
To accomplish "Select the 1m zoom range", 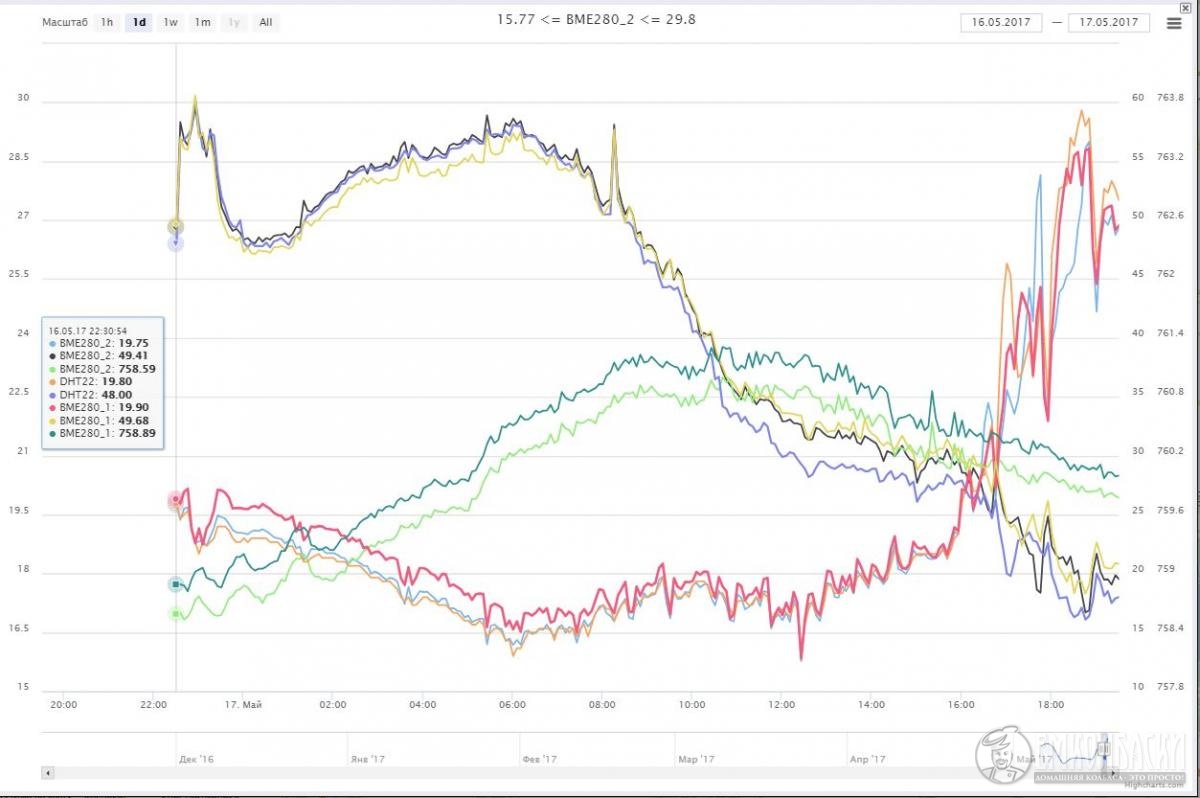I will pos(203,22).
